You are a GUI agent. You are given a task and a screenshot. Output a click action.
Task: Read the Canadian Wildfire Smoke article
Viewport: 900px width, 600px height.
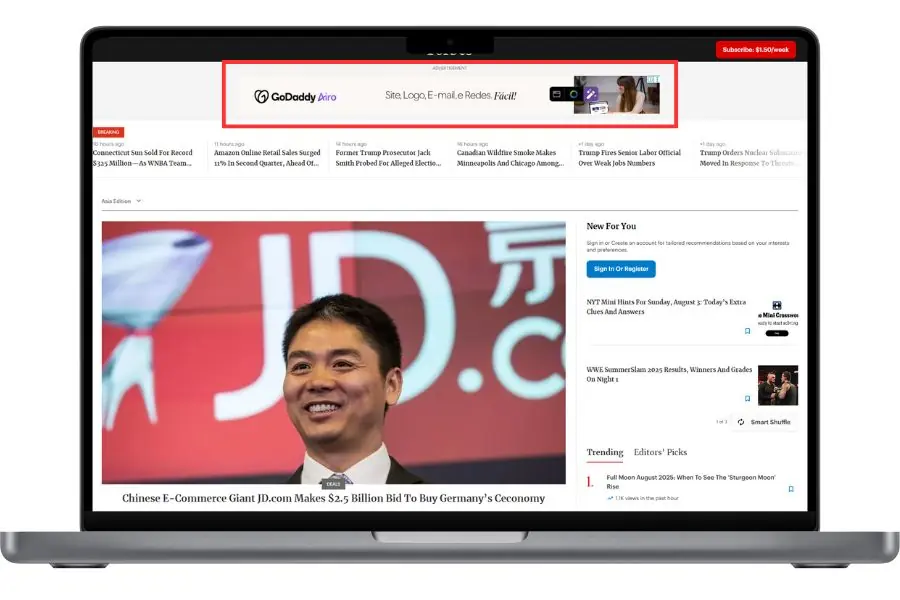[x=510, y=158]
